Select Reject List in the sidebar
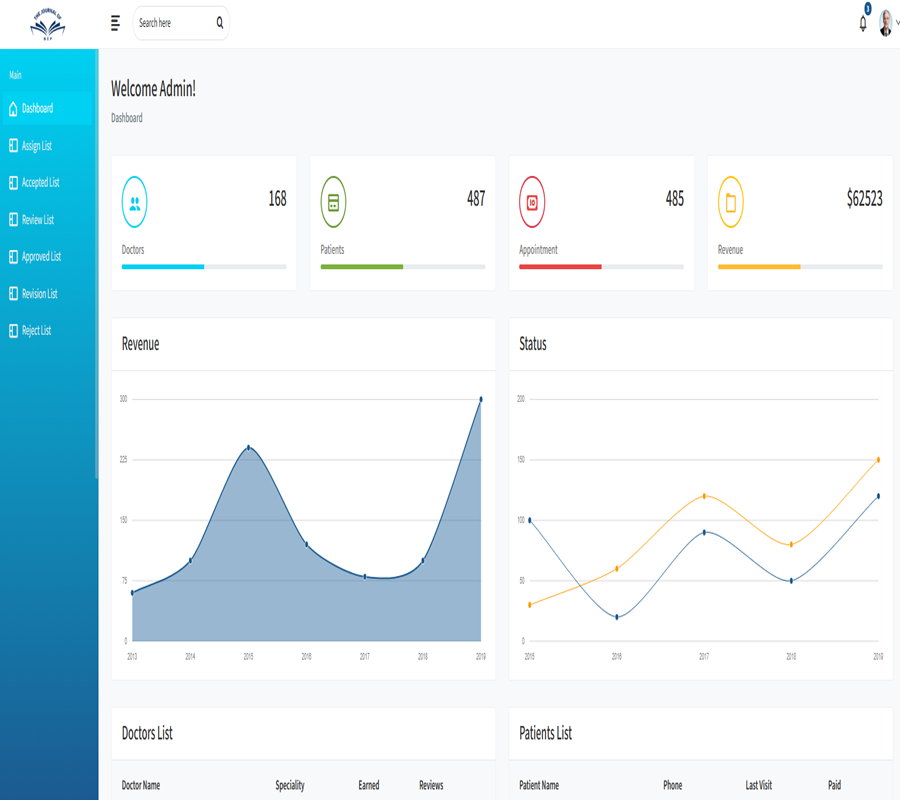Image resolution: width=900 pixels, height=800 pixels. 36,331
